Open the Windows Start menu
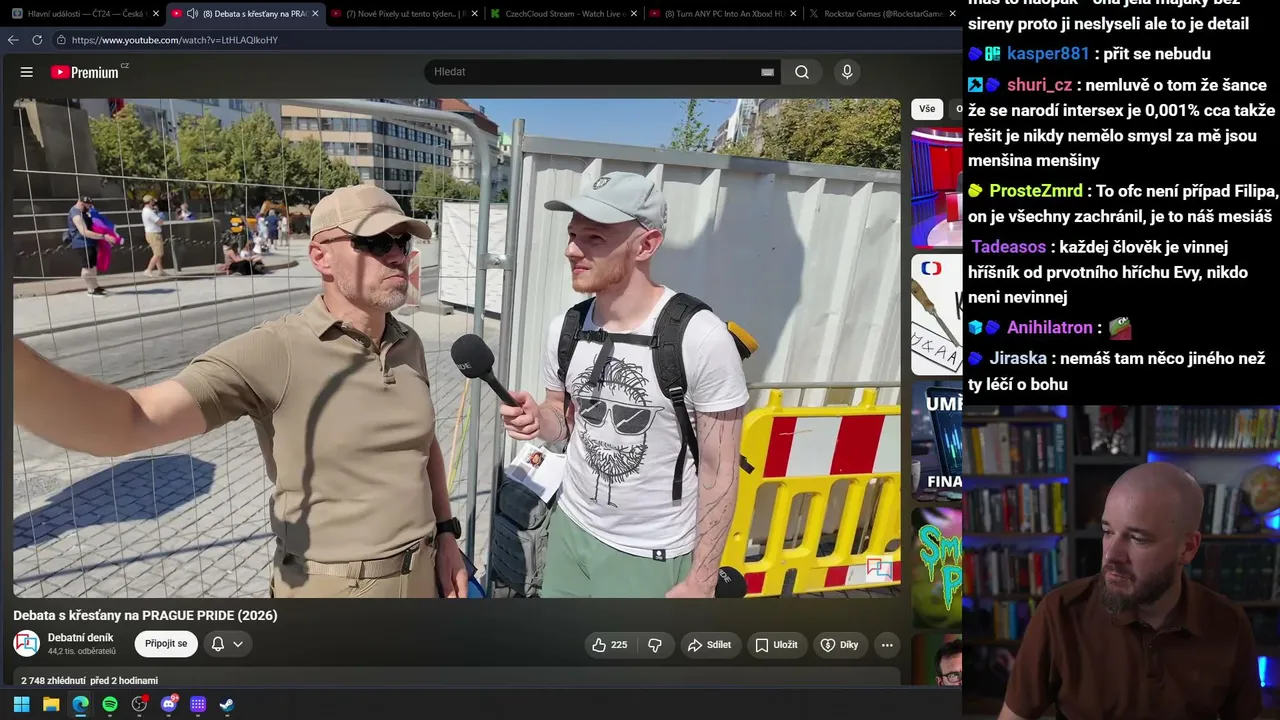This screenshot has height=720, width=1280. (x=21, y=704)
